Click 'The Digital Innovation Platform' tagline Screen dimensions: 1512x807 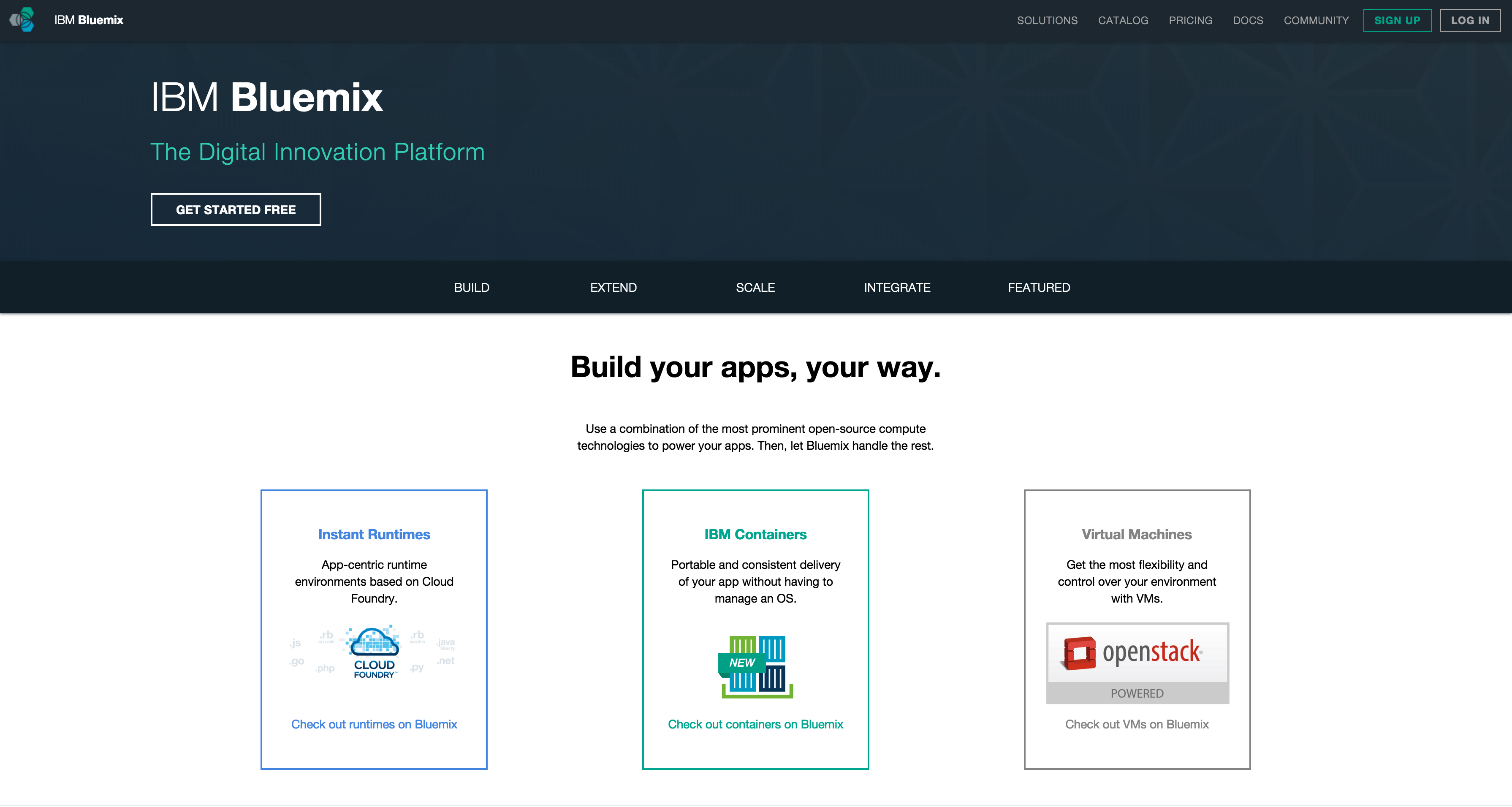pyautogui.click(x=318, y=152)
